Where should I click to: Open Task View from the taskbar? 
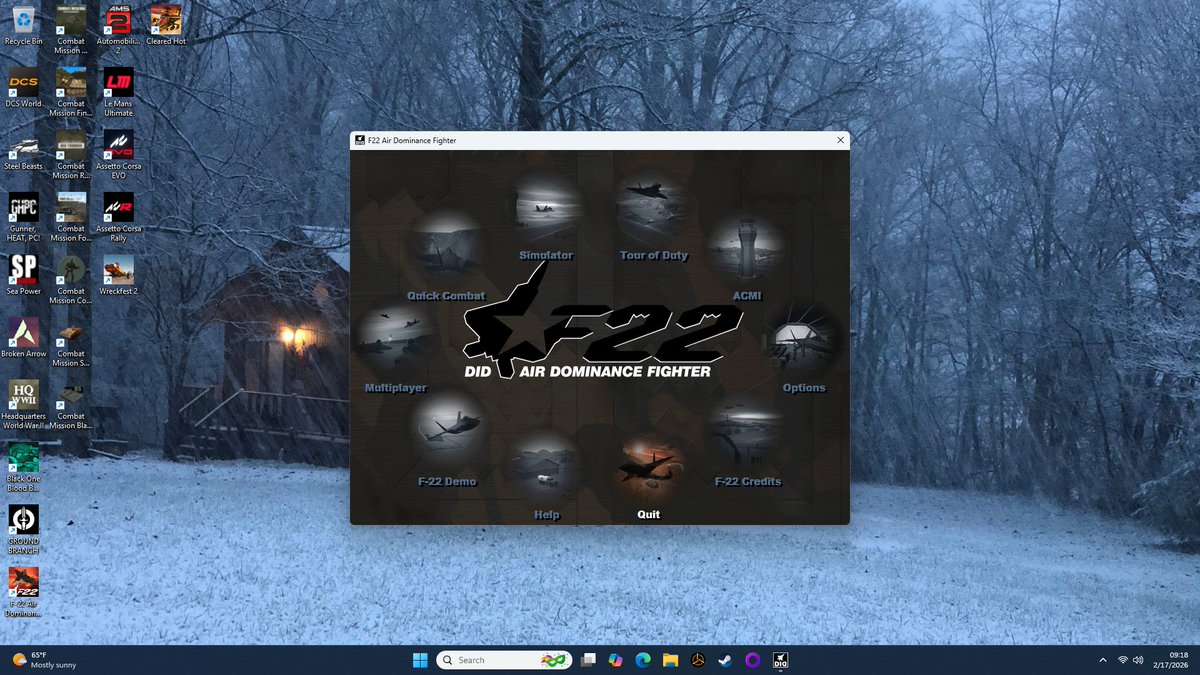tap(589, 660)
